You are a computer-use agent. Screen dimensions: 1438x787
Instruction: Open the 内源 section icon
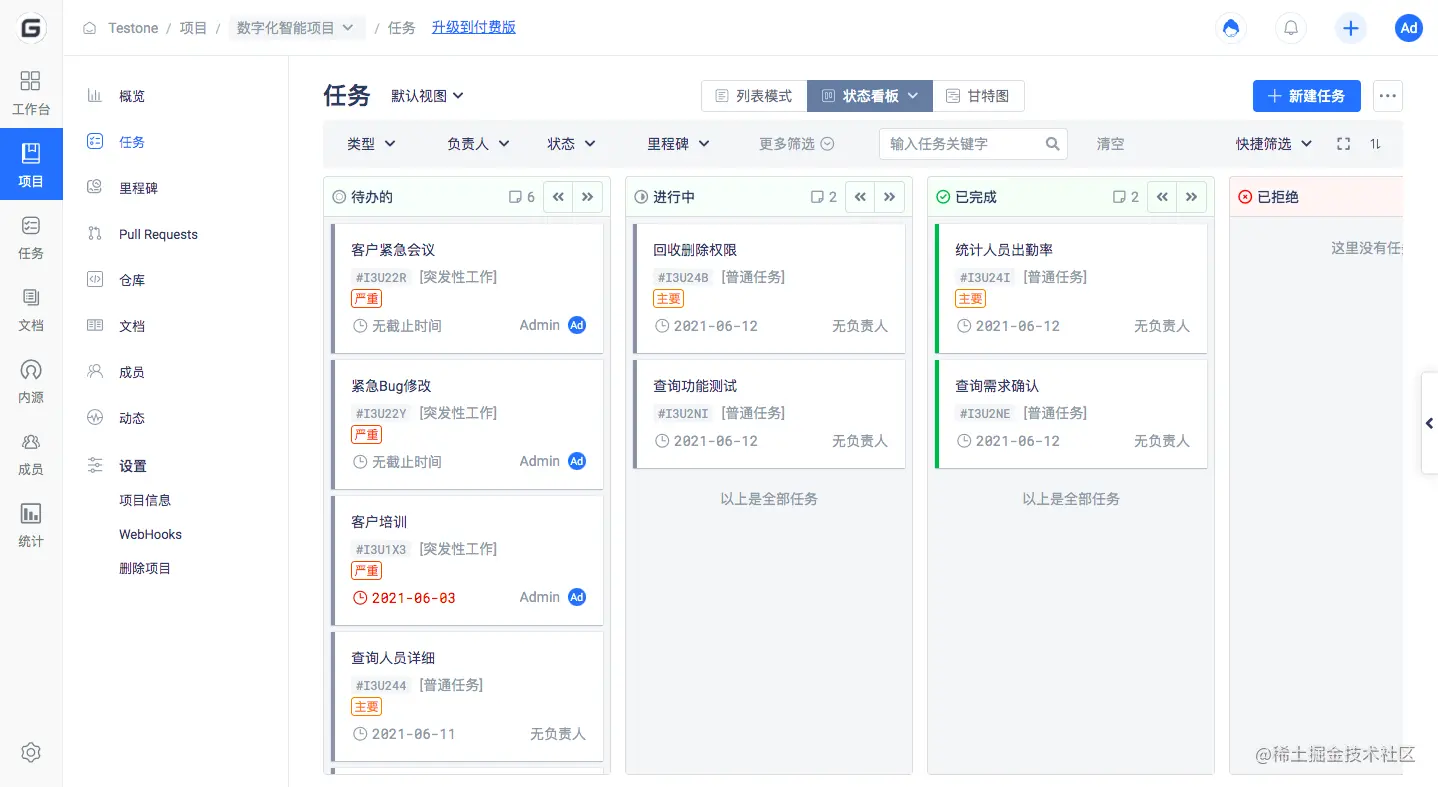pos(31,380)
